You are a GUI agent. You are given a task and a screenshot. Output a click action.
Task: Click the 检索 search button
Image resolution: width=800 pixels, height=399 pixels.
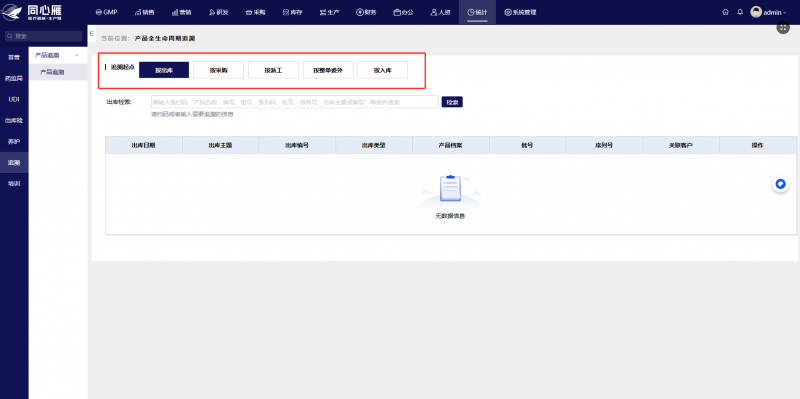[452, 102]
